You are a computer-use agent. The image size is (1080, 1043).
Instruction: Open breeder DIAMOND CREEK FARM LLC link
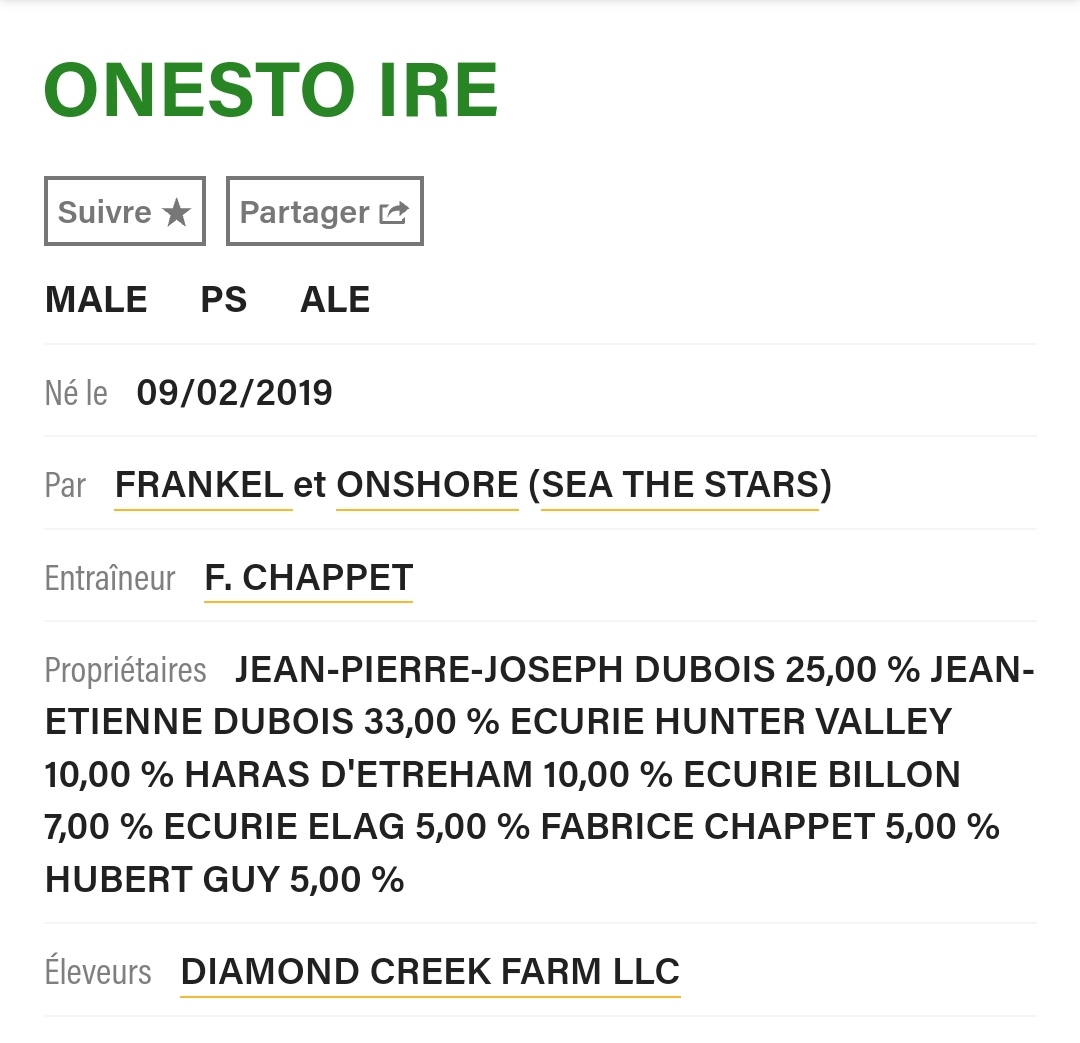[430, 971]
